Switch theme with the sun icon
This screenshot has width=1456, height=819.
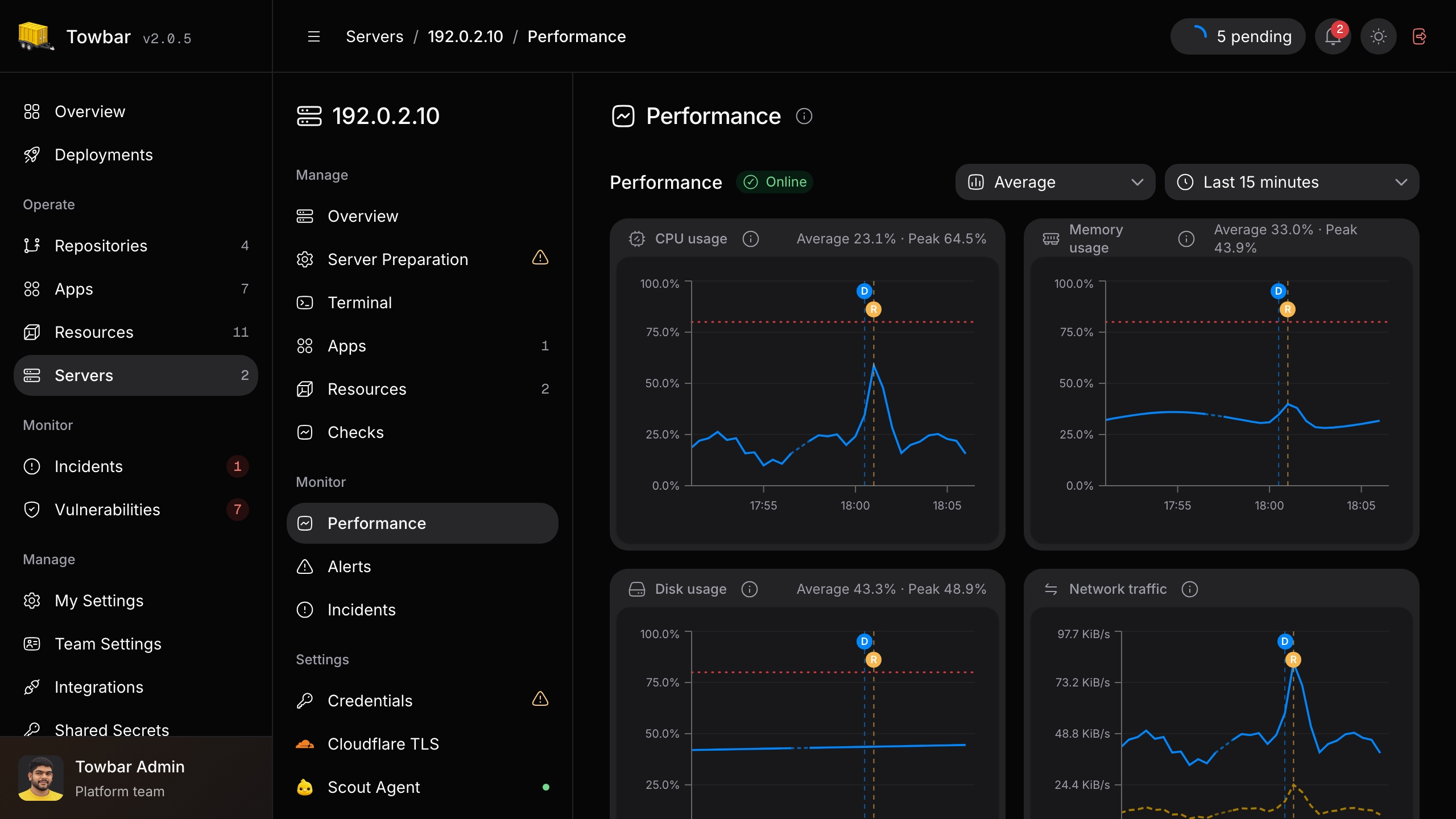click(1378, 36)
